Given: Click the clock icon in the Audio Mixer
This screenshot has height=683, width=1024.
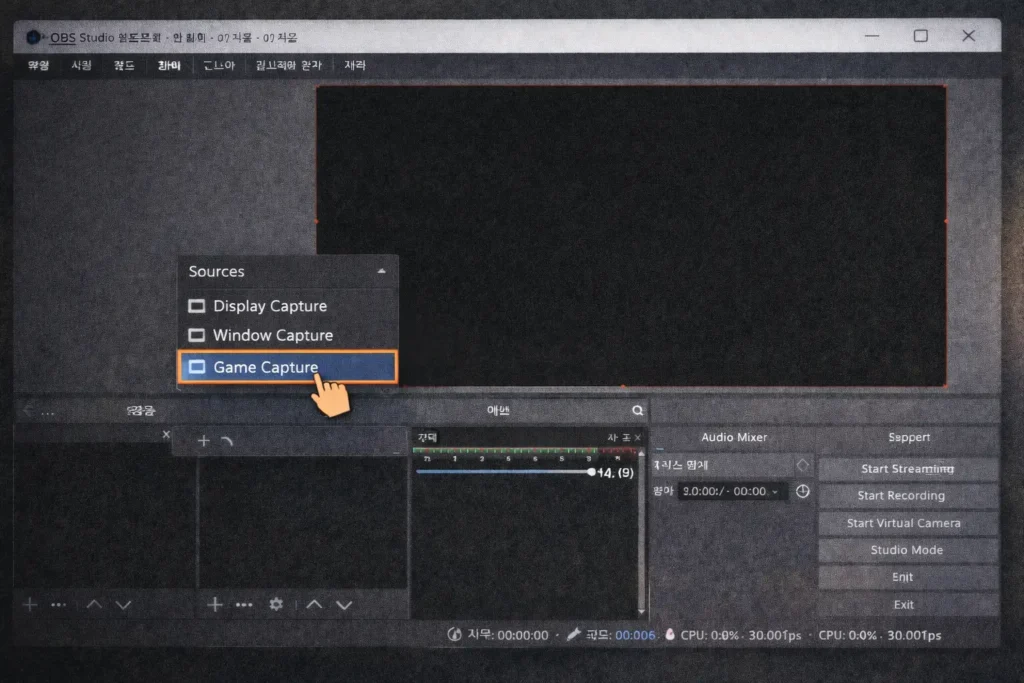Looking at the screenshot, I should tap(802, 491).
